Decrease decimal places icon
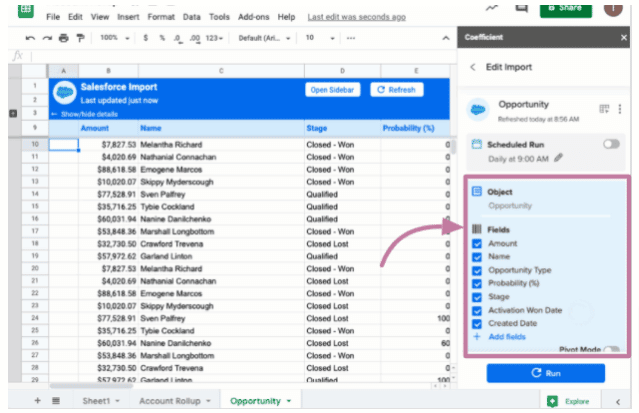Image resolution: width=639 pixels, height=413 pixels. pos(178,38)
